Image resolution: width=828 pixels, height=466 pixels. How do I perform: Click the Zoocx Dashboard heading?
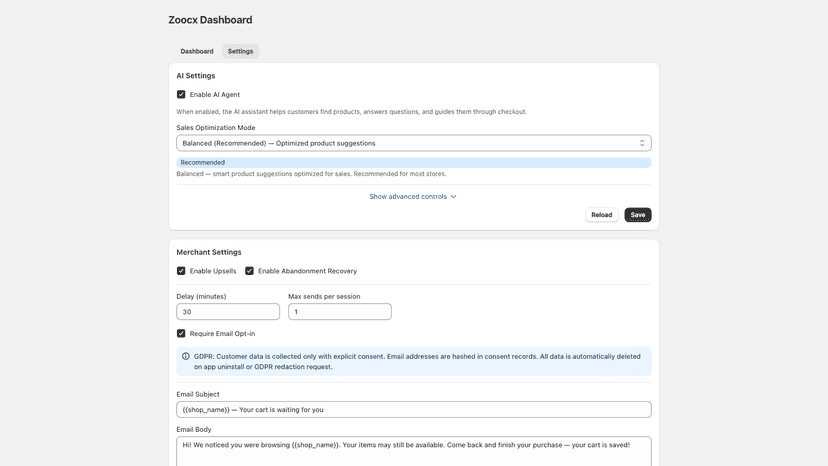(210, 20)
